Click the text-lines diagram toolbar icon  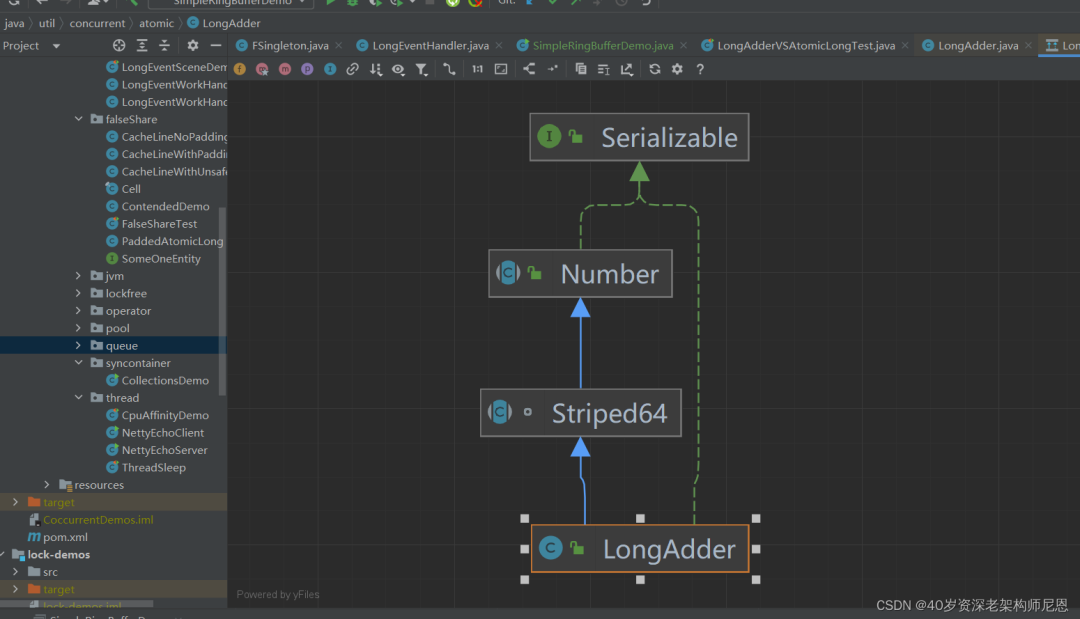(603, 69)
